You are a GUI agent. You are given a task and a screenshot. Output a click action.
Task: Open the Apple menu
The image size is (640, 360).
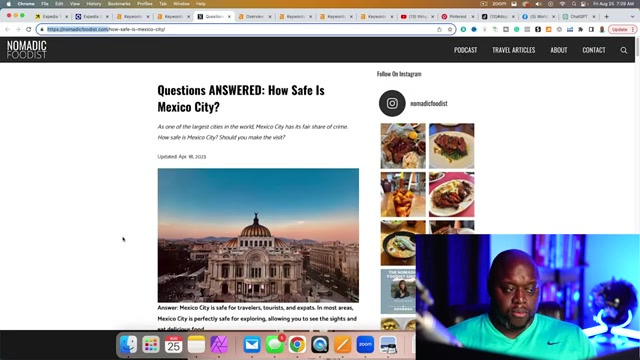pos(9,4)
